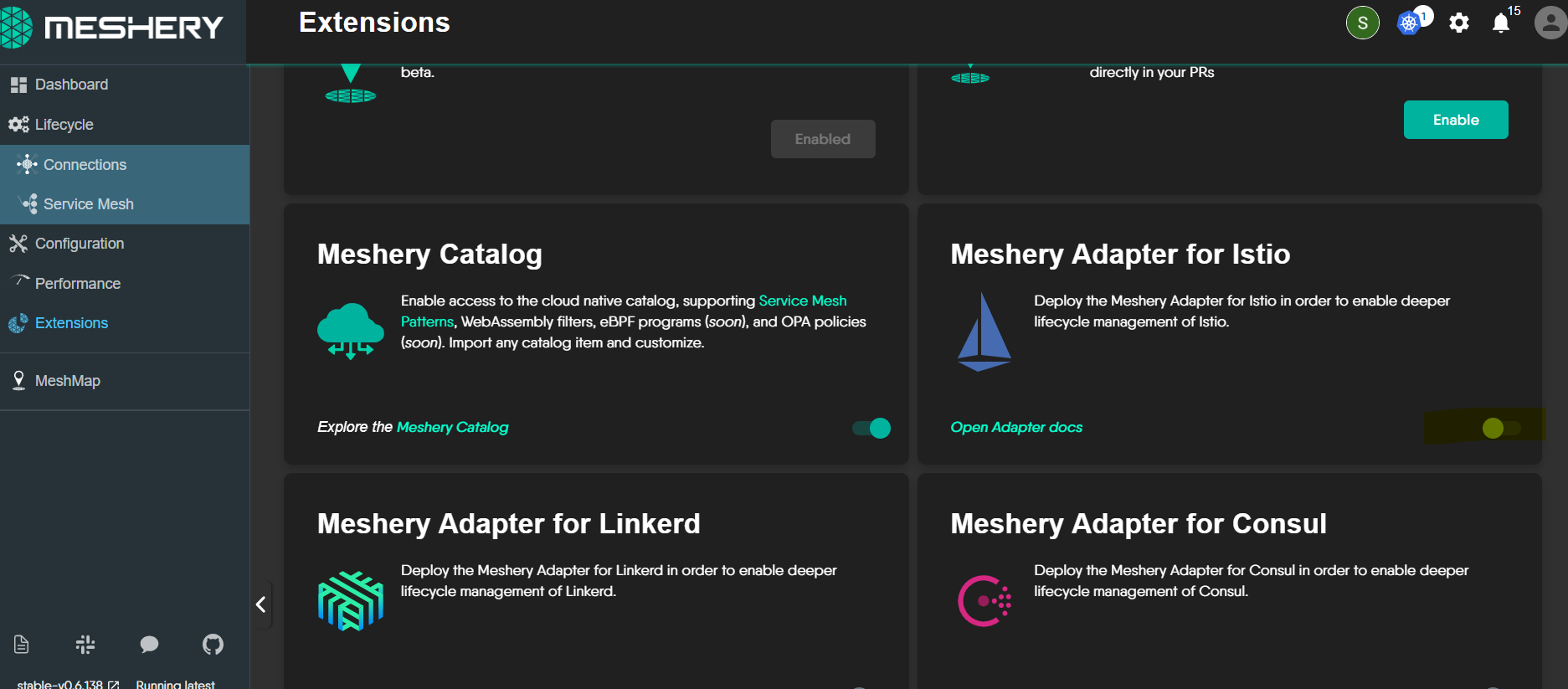Click the Meshery Adapter for Consul heading
The image size is (1568, 689).
[1139, 523]
